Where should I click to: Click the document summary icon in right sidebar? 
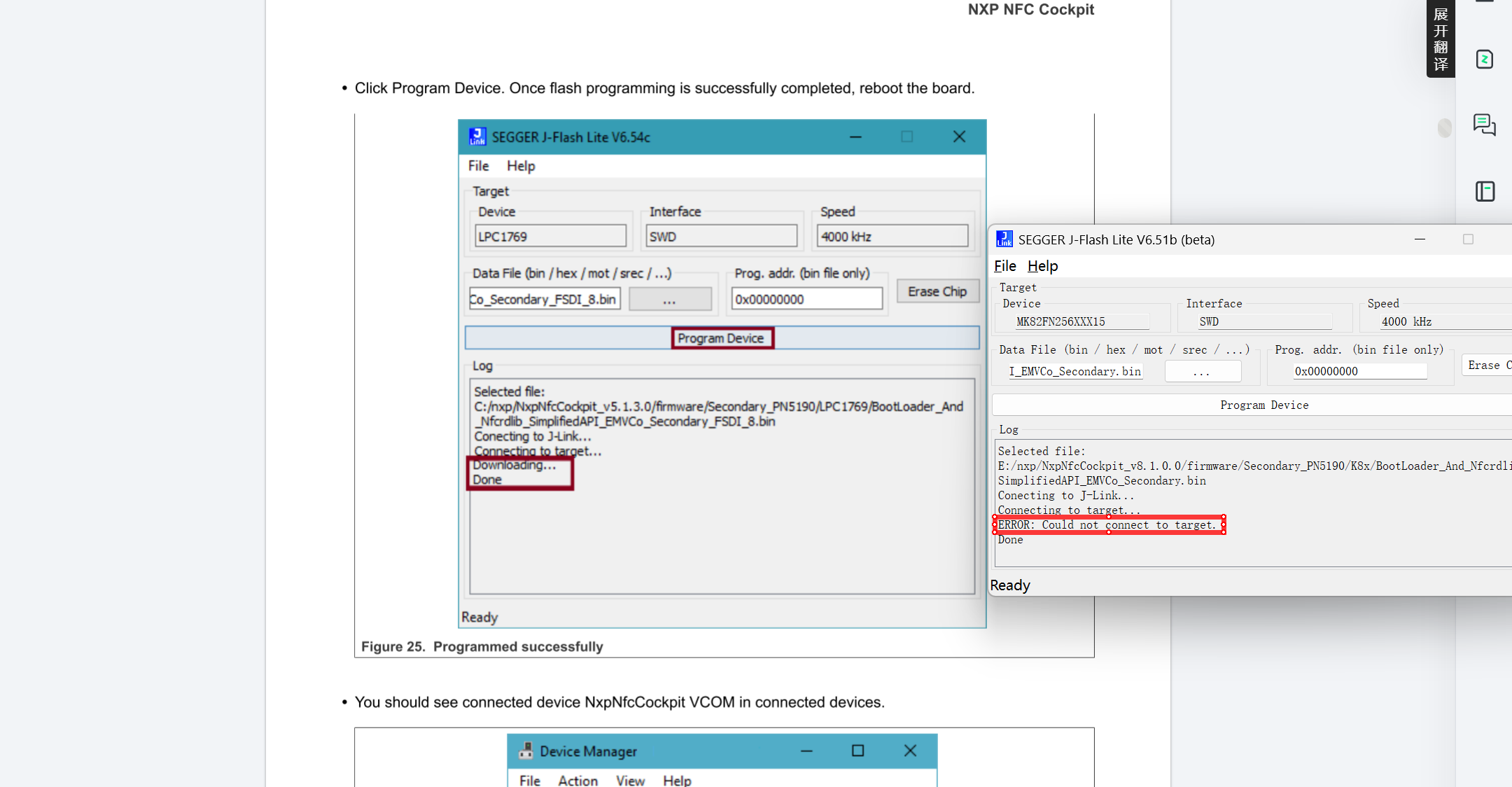[x=1485, y=60]
